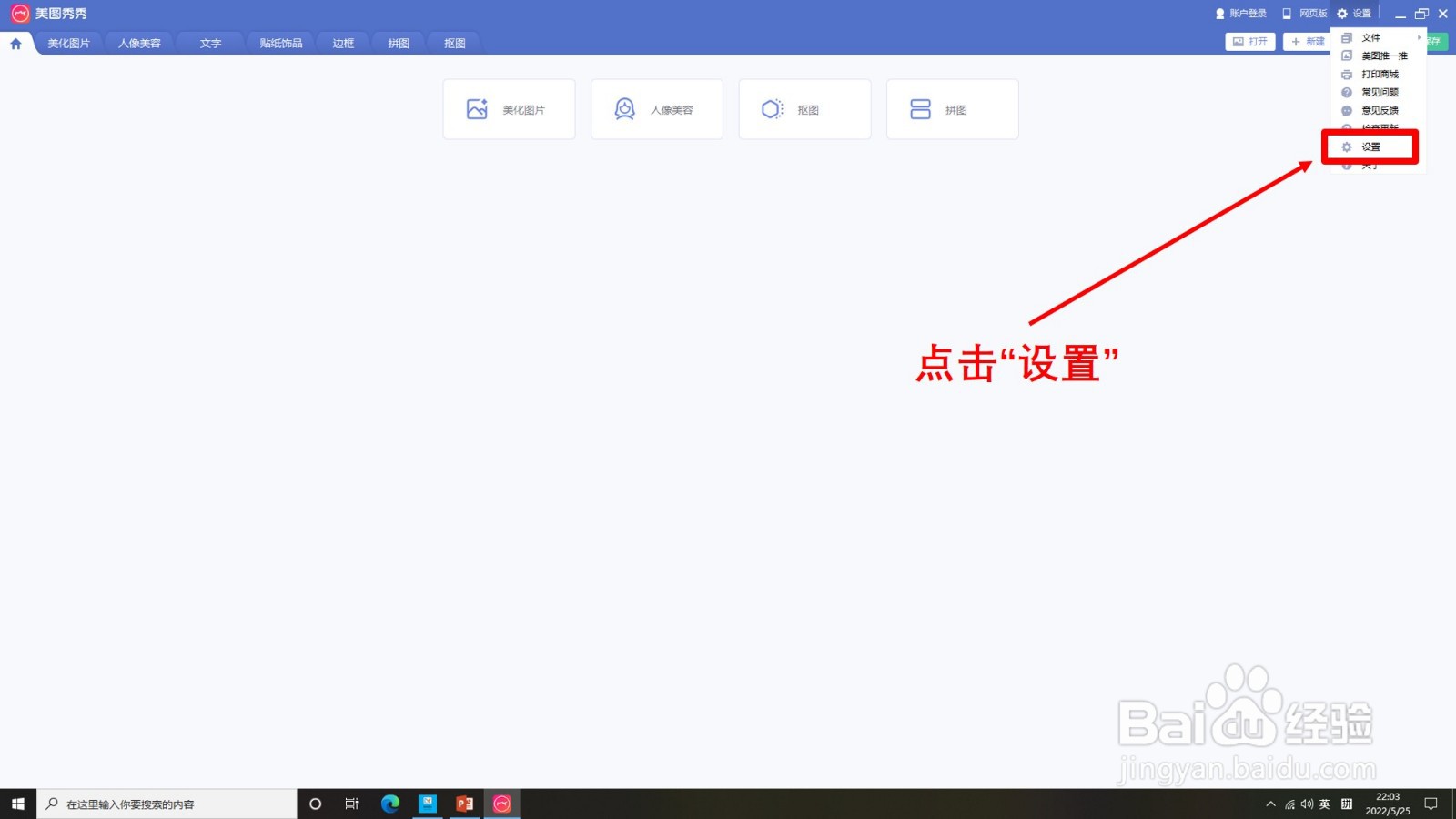The width and height of the screenshot is (1456, 819).
Task: Open the Windows Start menu
Action: click(18, 804)
